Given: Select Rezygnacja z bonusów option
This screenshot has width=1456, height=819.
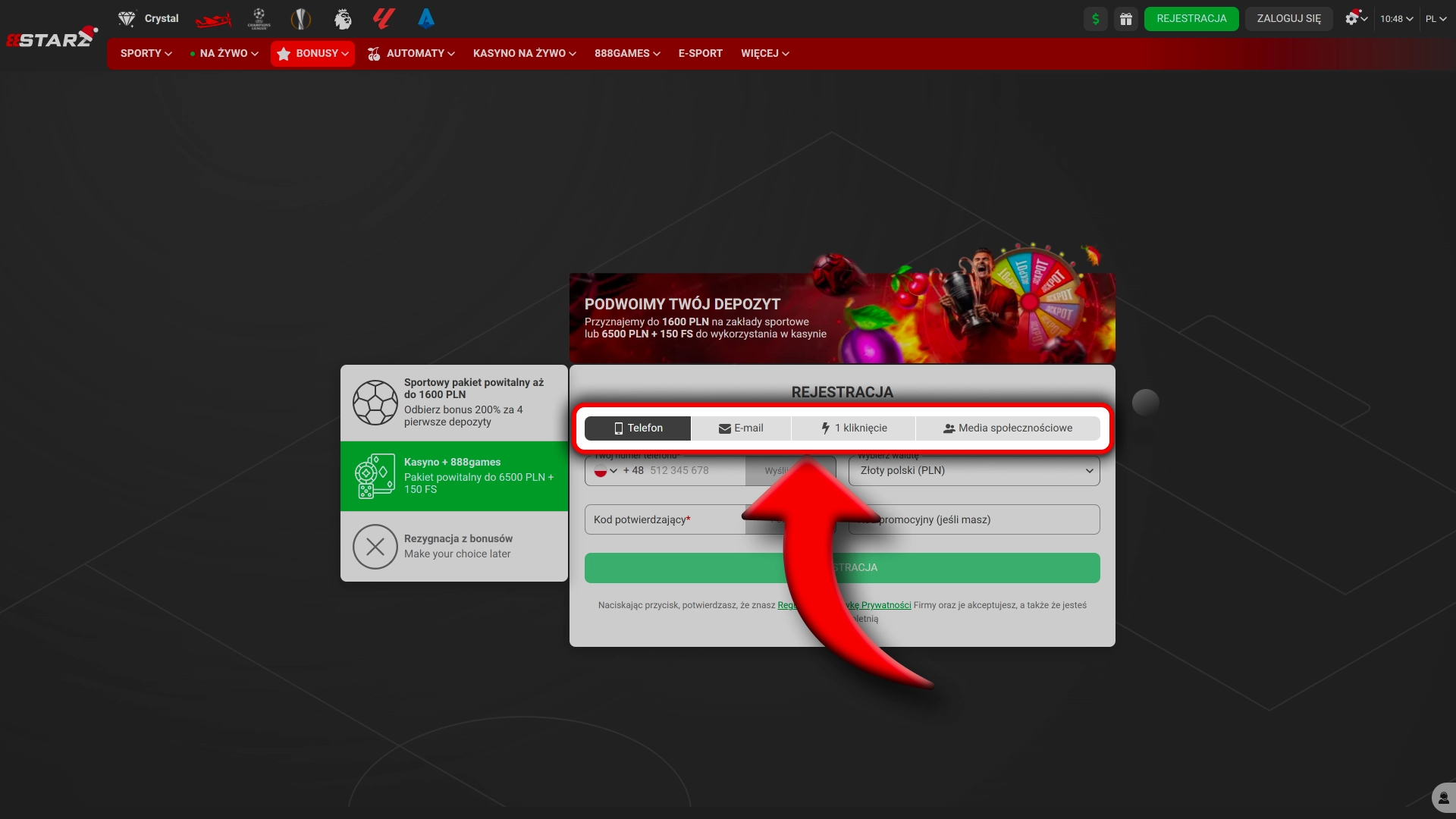Looking at the screenshot, I should click(x=454, y=546).
